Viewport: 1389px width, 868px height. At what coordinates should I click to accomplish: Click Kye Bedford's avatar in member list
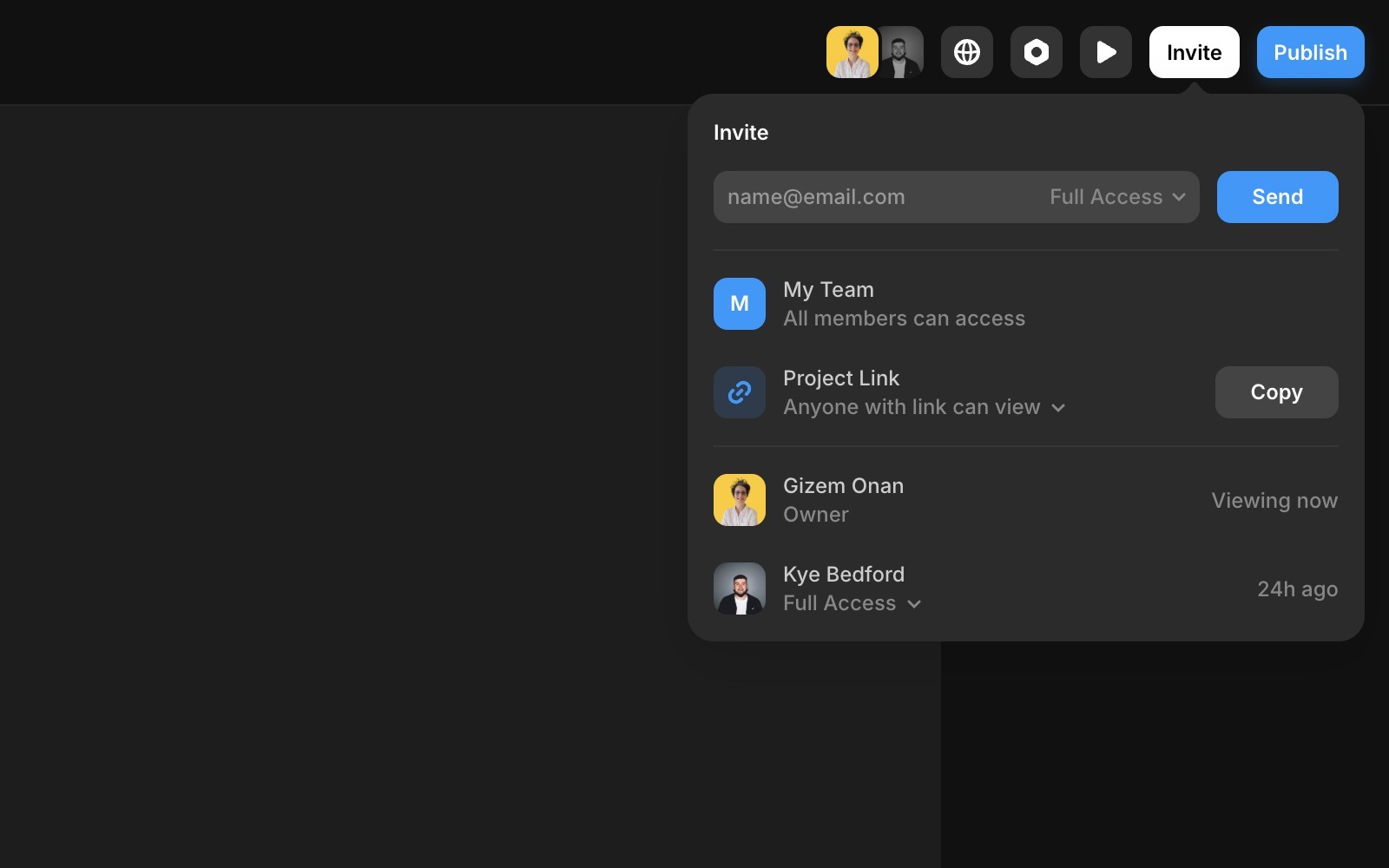[x=740, y=589]
